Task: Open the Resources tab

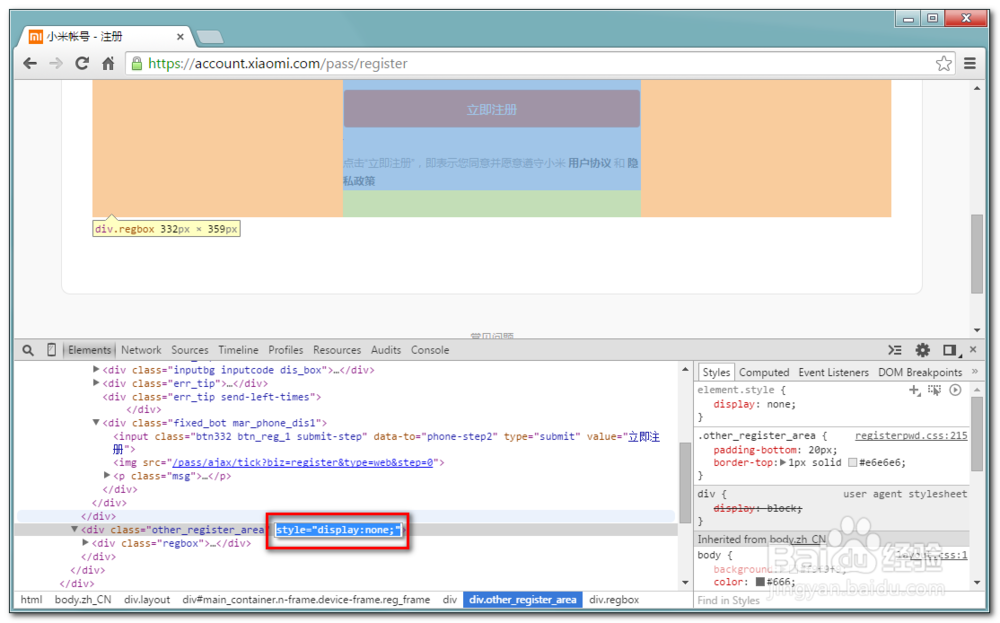Action: 337,350
